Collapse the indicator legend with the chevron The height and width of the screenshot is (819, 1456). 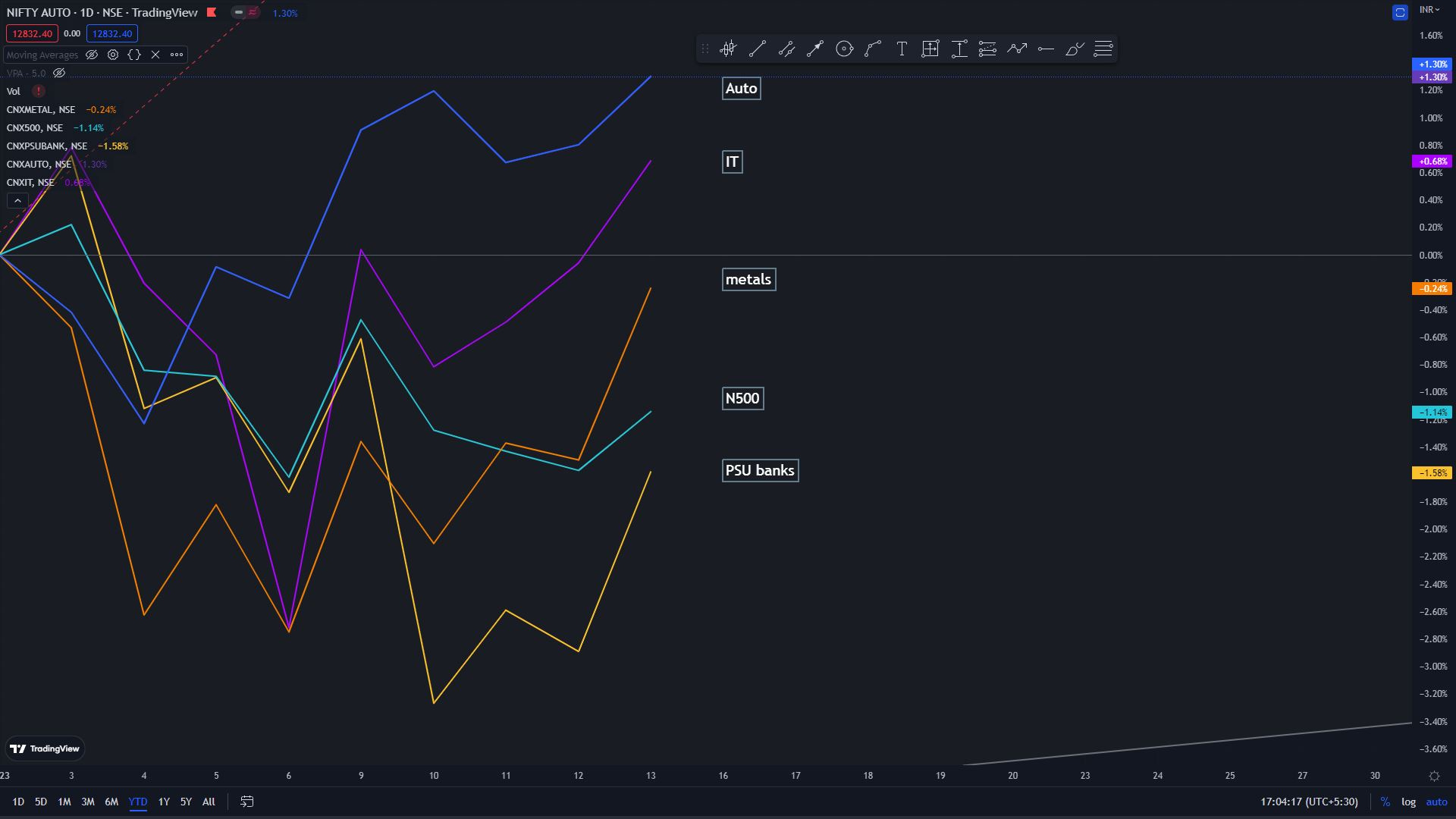[x=17, y=200]
